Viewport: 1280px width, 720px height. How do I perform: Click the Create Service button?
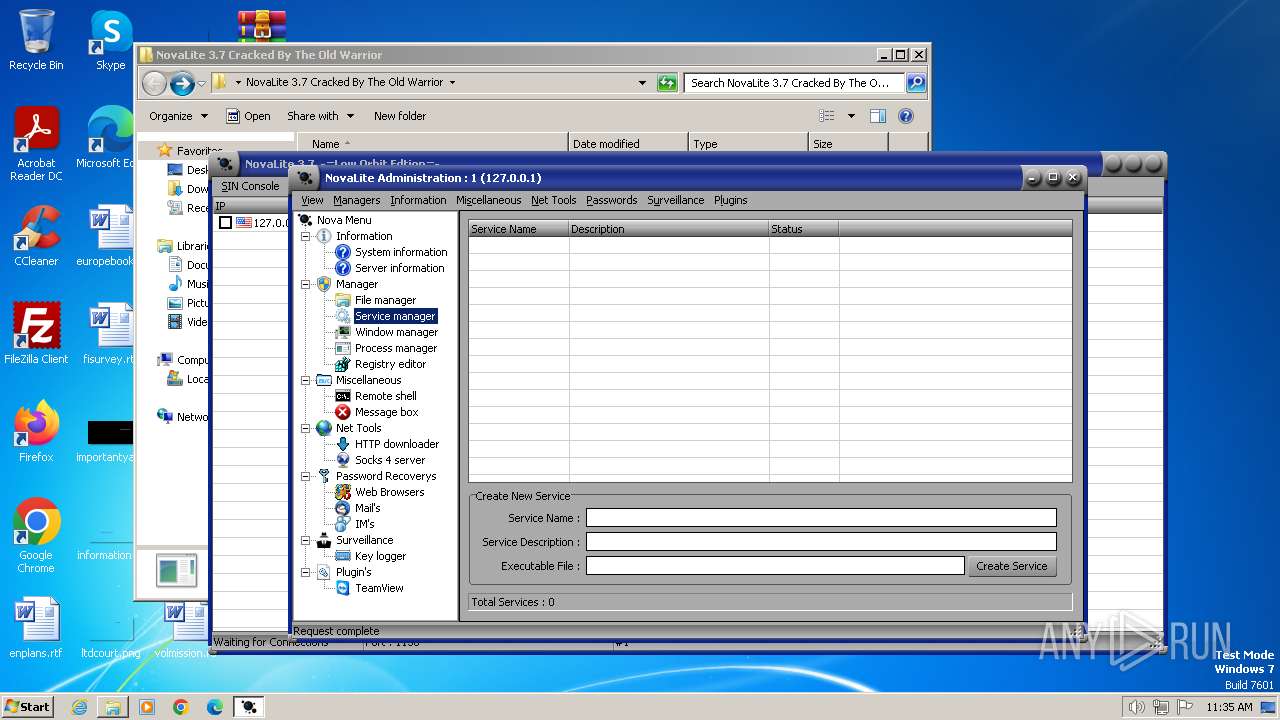pos(1011,566)
